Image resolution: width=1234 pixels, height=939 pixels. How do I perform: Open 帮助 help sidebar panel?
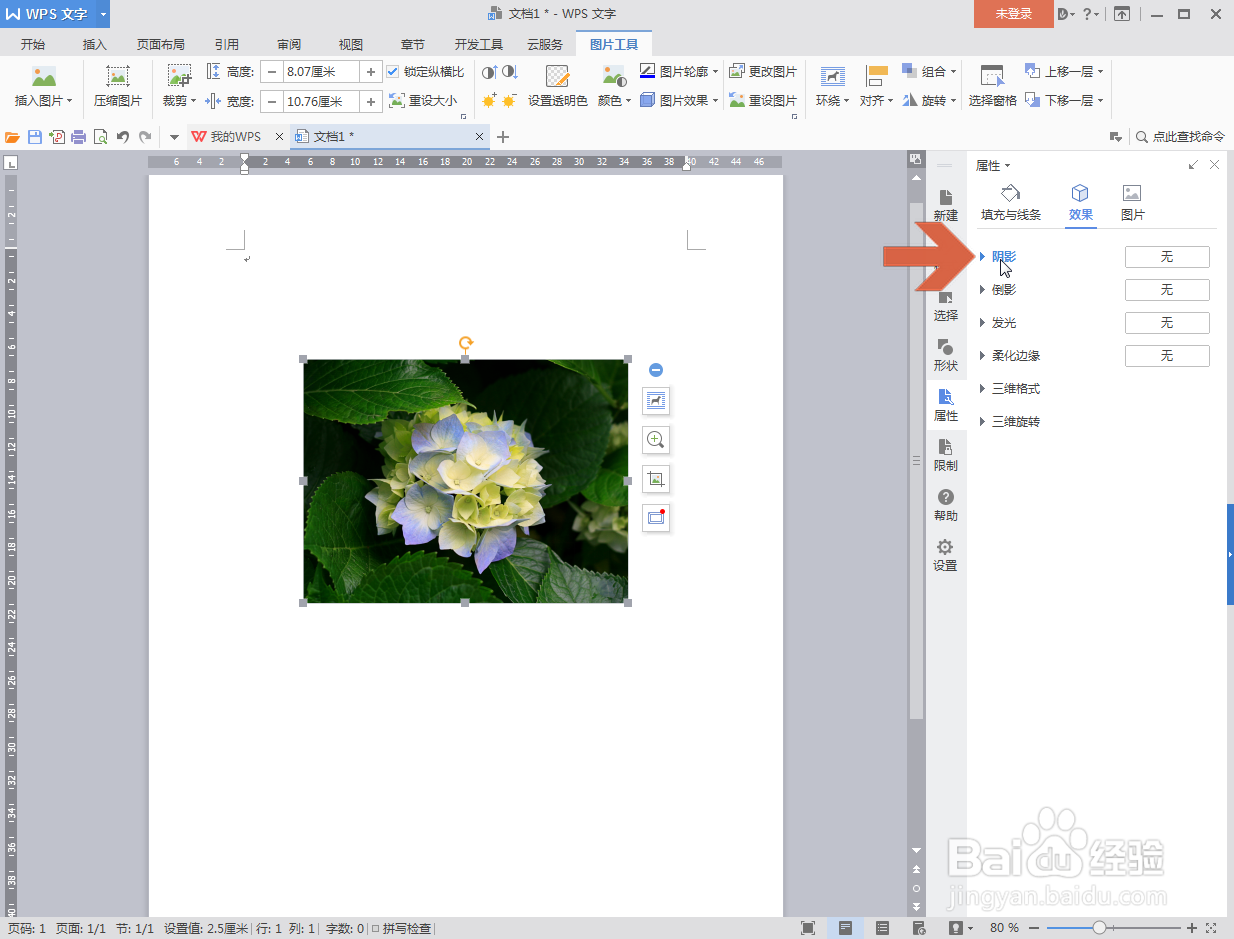click(946, 505)
